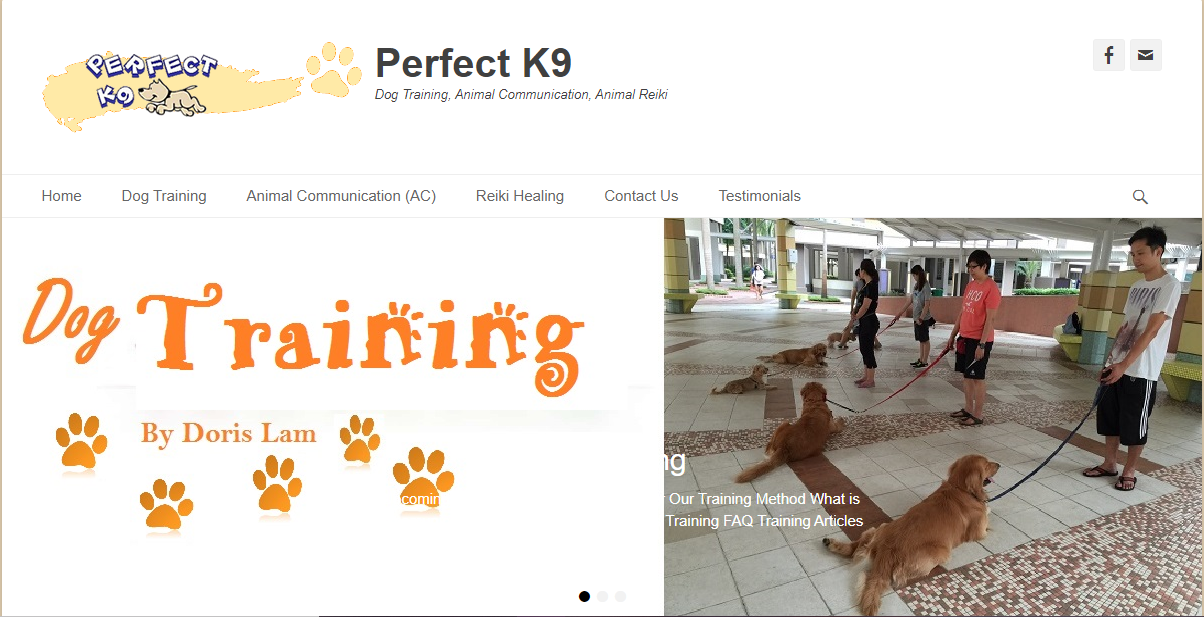The height and width of the screenshot is (617, 1204).
Task: Expand the Reiki Healing menu
Action: pos(520,196)
